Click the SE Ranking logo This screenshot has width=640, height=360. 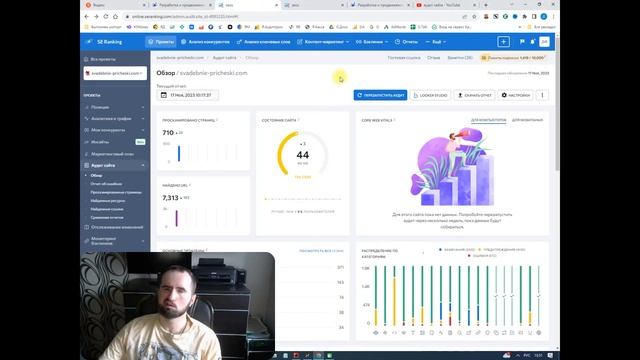tap(104, 42)
